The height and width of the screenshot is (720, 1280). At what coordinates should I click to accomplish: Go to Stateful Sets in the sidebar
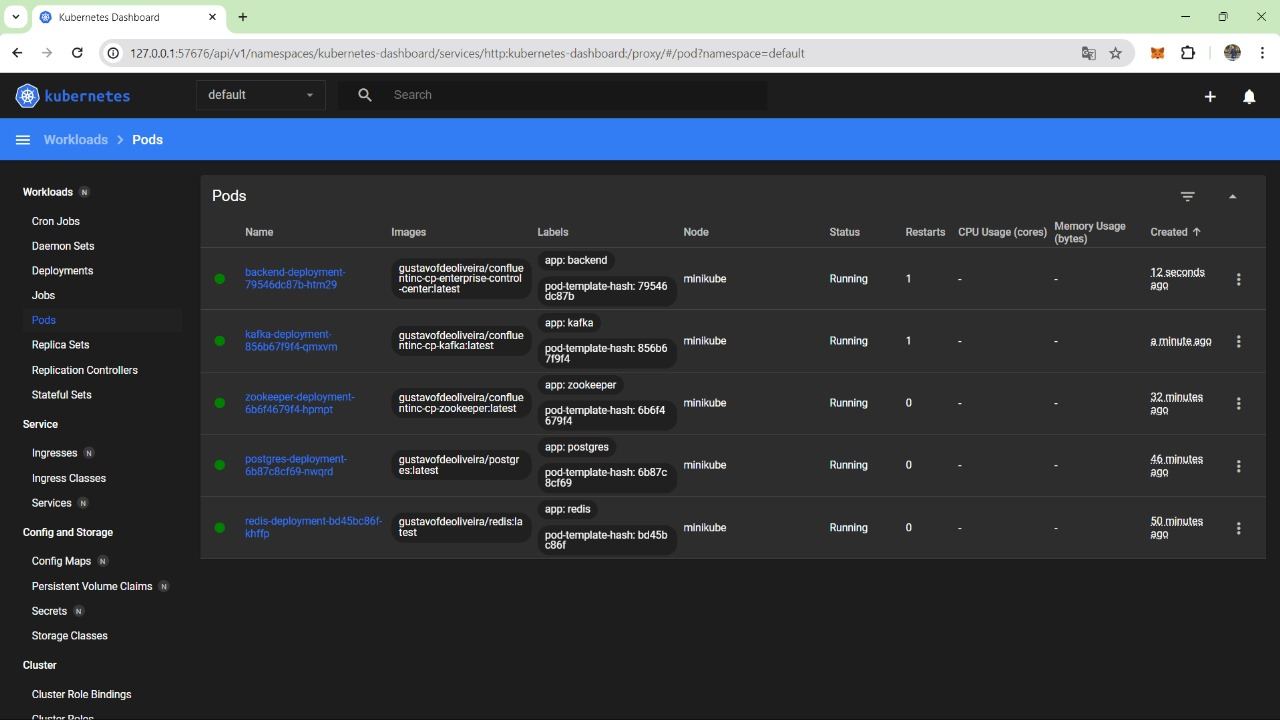click(61, 395)
